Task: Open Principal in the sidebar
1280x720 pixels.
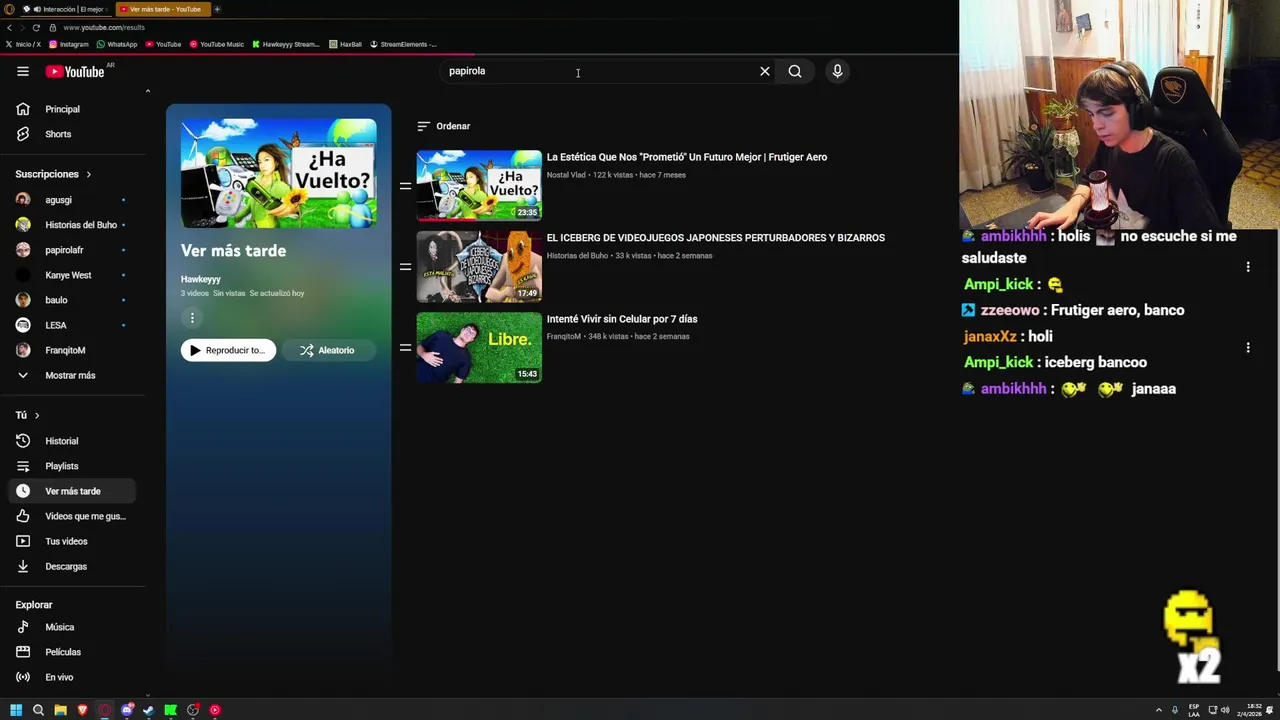Action: 73,109
